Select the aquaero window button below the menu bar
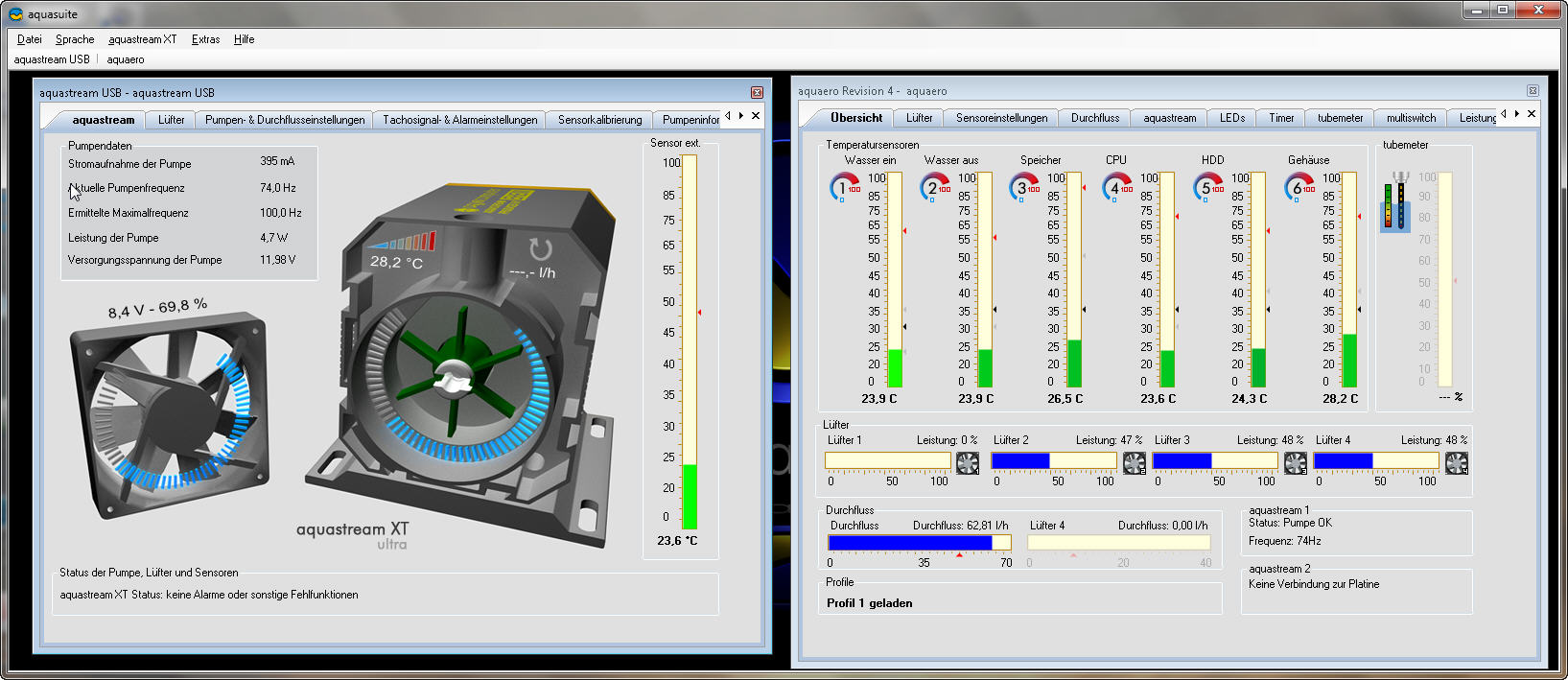 [x=126, y=59]
